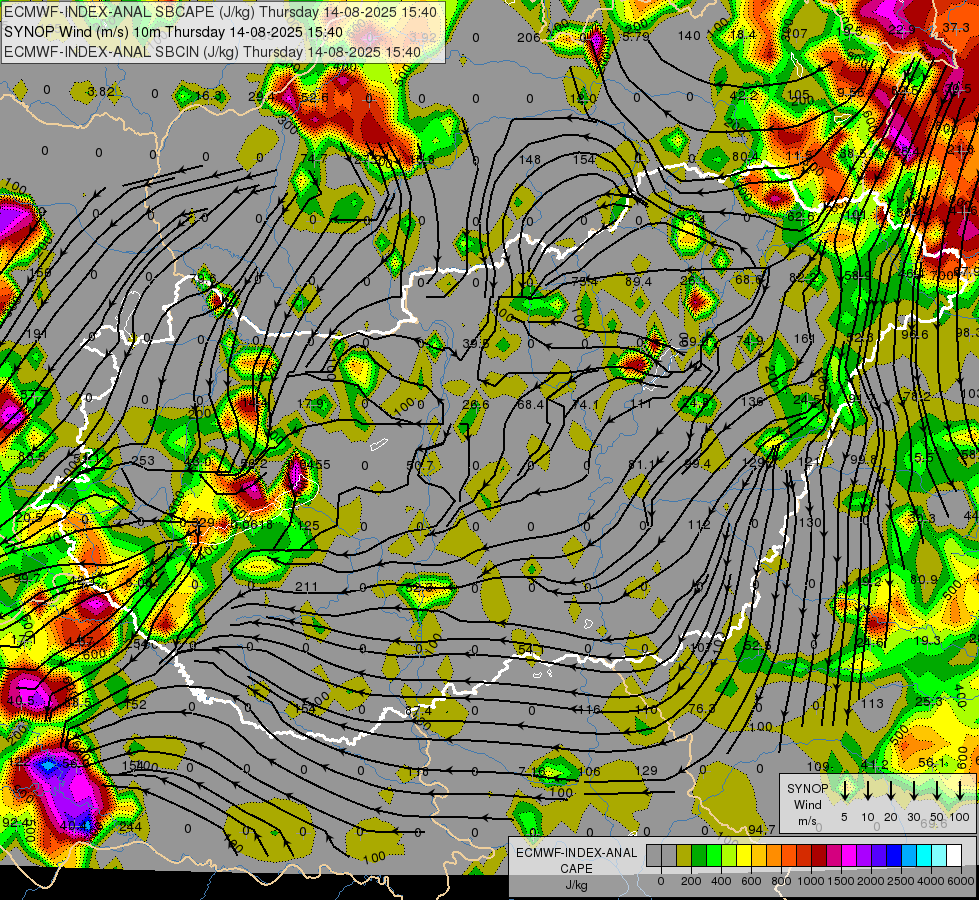Click the station value 94.7
The height and width of the screenshot is (900, 979).
tap(762, 829)
